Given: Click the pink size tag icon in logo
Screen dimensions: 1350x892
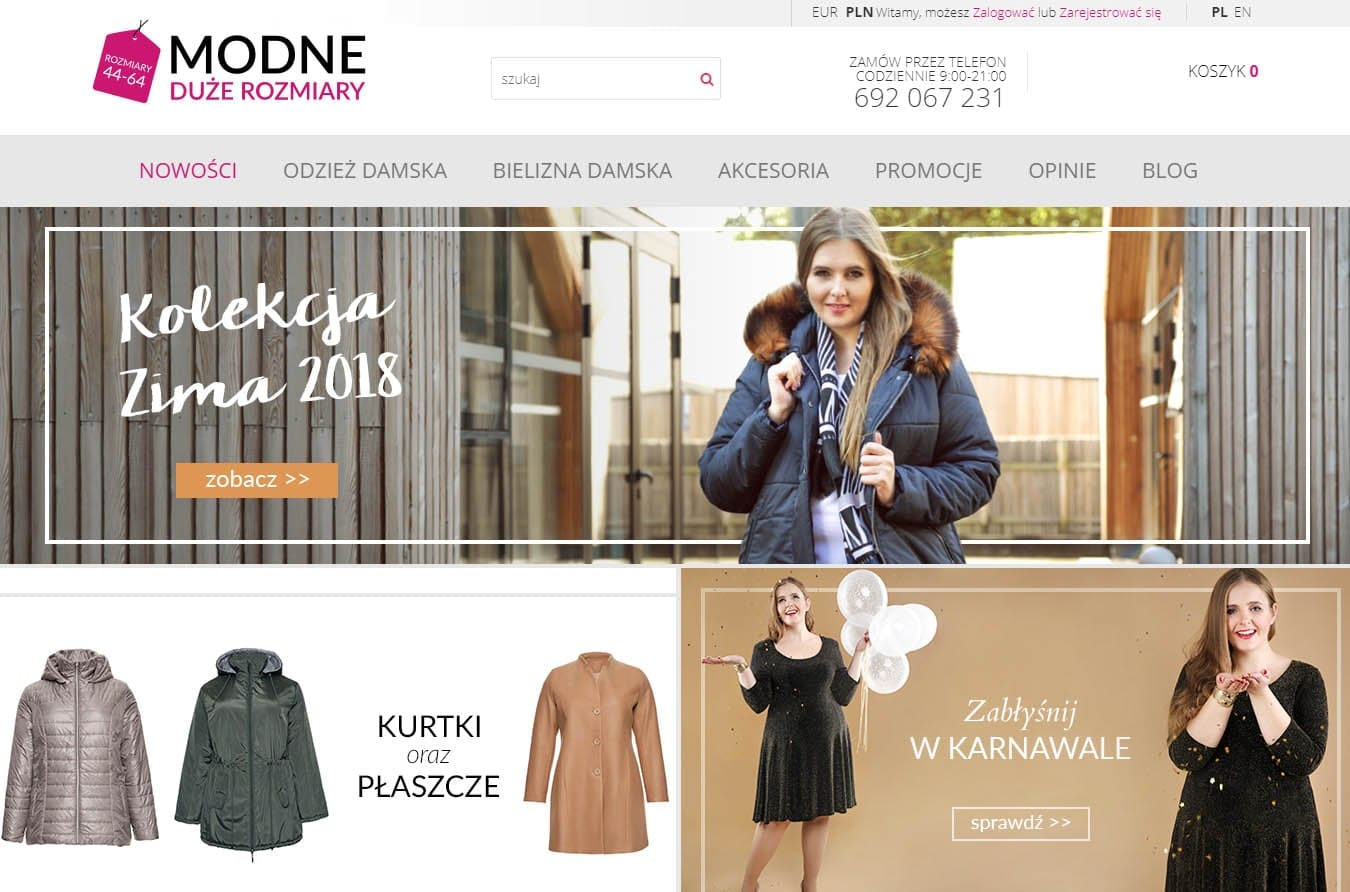Looking at the screenshot, I should 126,65.
